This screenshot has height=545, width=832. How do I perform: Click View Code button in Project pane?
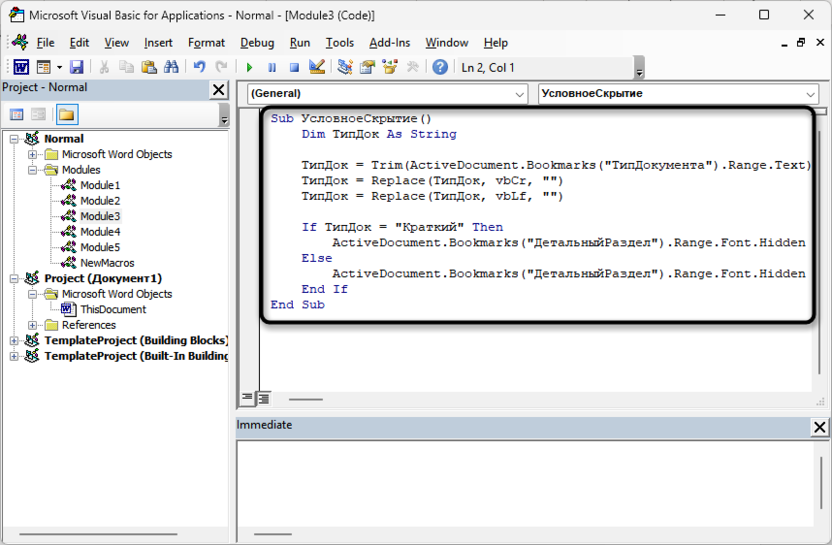pos(17,115)
